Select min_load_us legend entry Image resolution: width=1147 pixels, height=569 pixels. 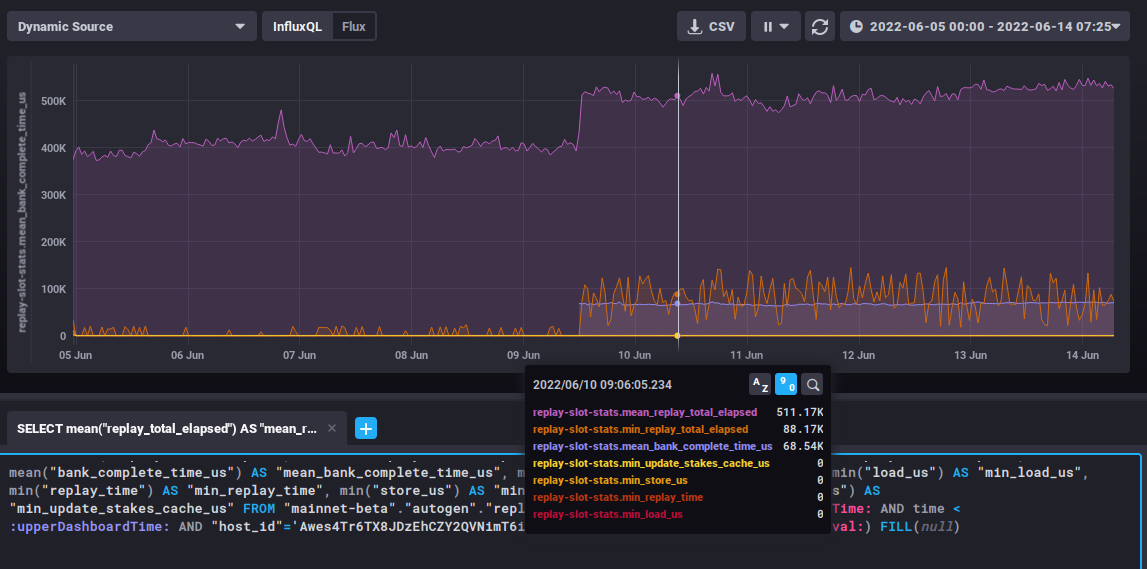coord(608,514)
